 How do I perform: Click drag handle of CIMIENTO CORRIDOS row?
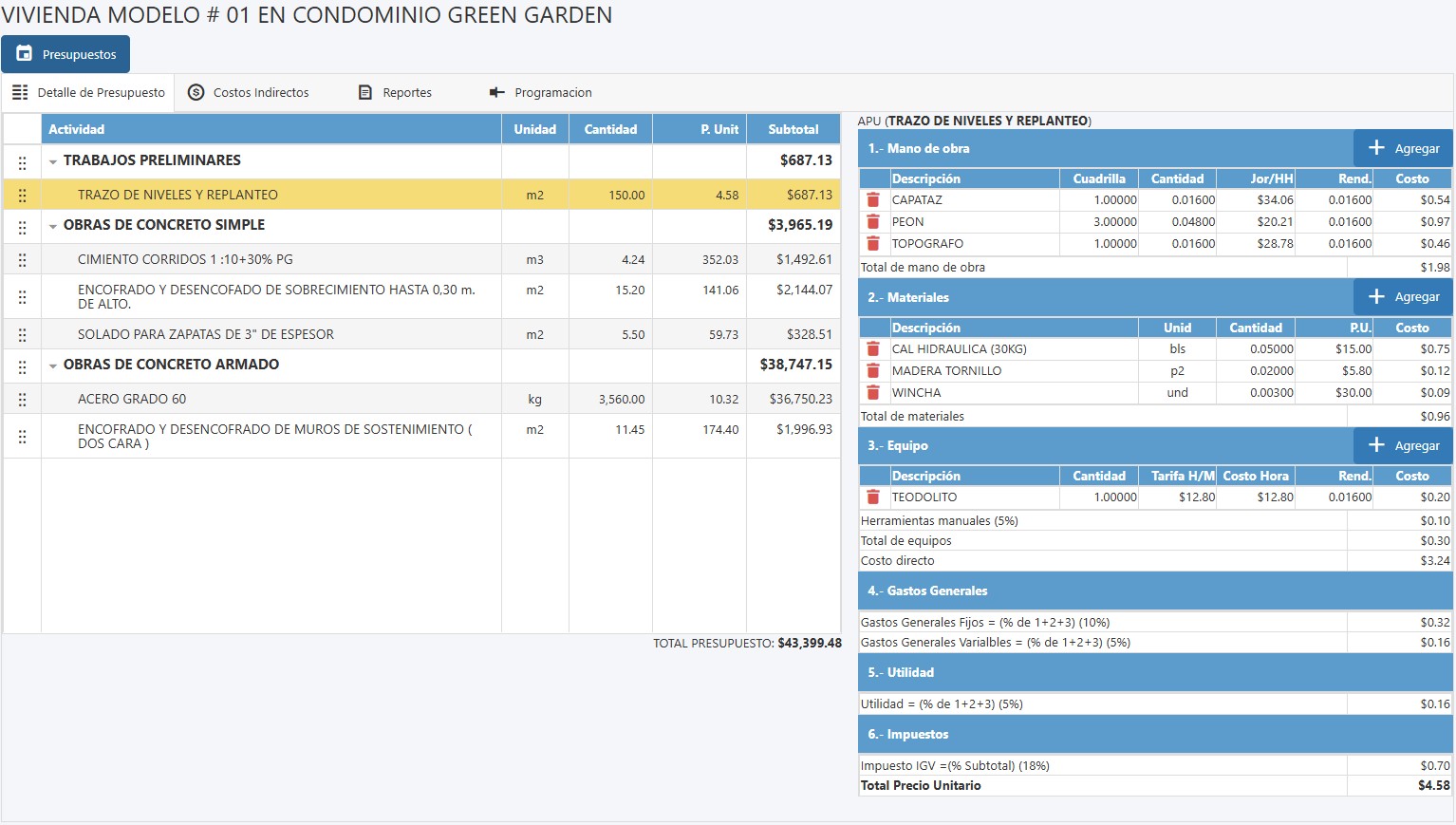pyautogui.click(x=23, y=260)
